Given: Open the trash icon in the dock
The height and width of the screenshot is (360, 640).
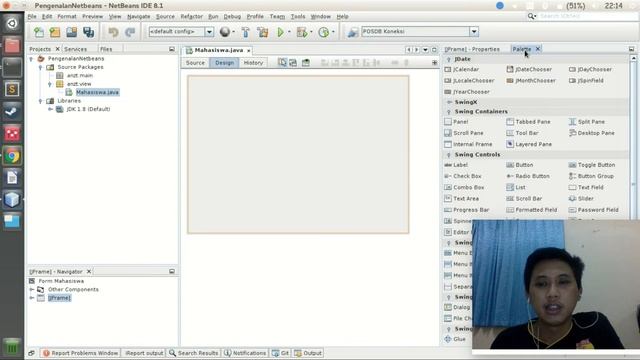Looking at the screenshot, I should [x=12, y=347].
